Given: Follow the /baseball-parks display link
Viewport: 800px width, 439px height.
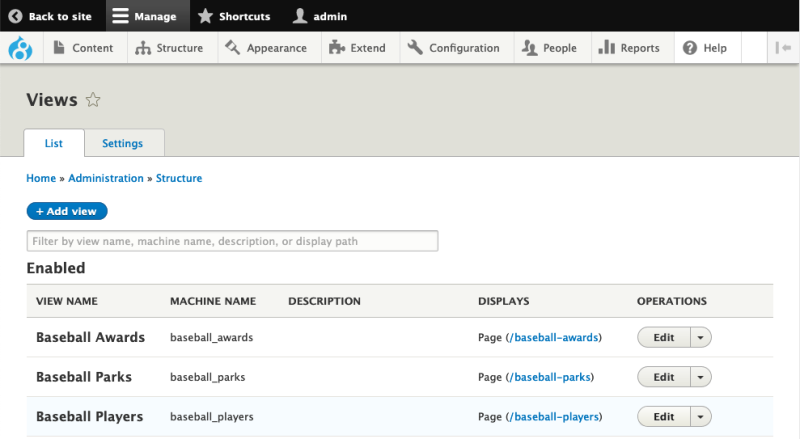Looking at the screenshot, I should [x=549, y=377].
